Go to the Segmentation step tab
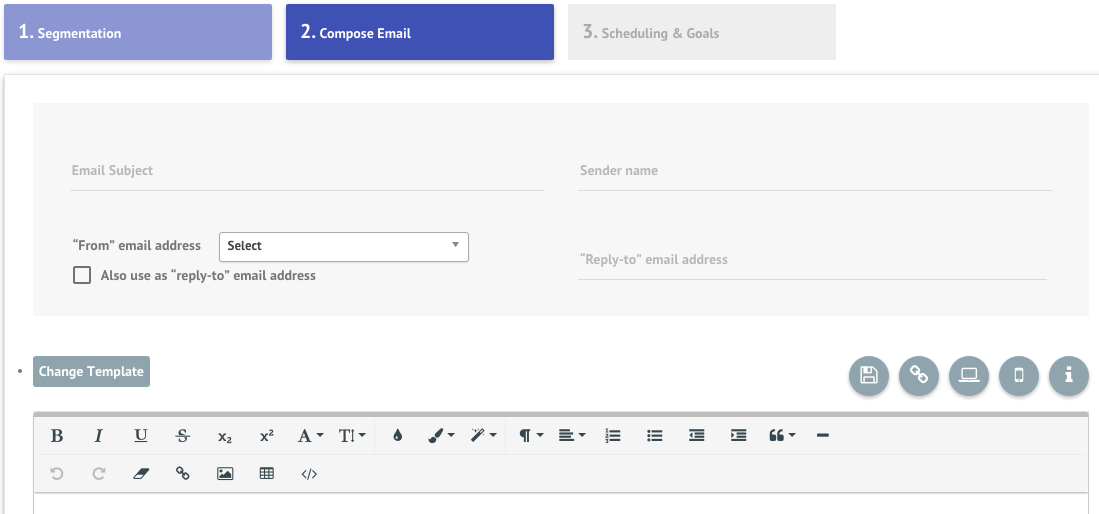 point(138,32)
